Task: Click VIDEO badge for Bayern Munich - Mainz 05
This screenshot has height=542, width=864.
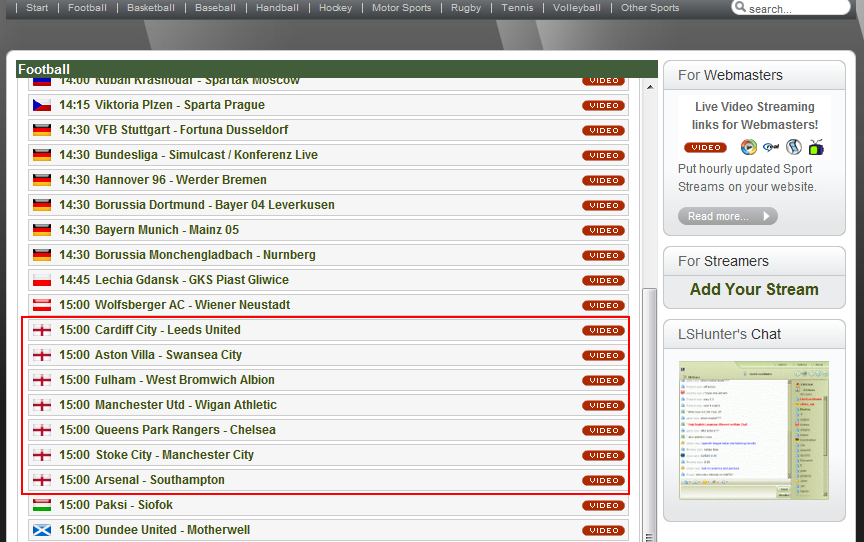Action: pos(603,230)
